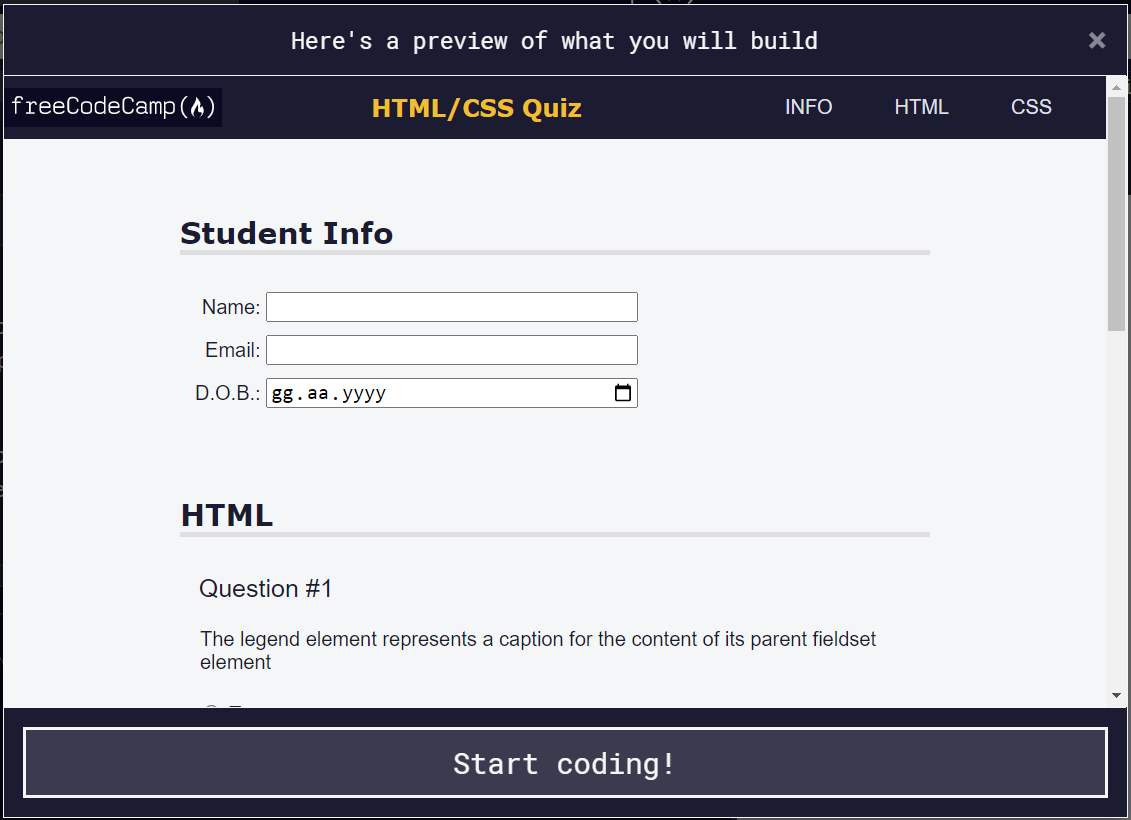Click inside the Email input field
Image resolution: width=1131 pixels, height=820 pixels.
coord(451,349)
